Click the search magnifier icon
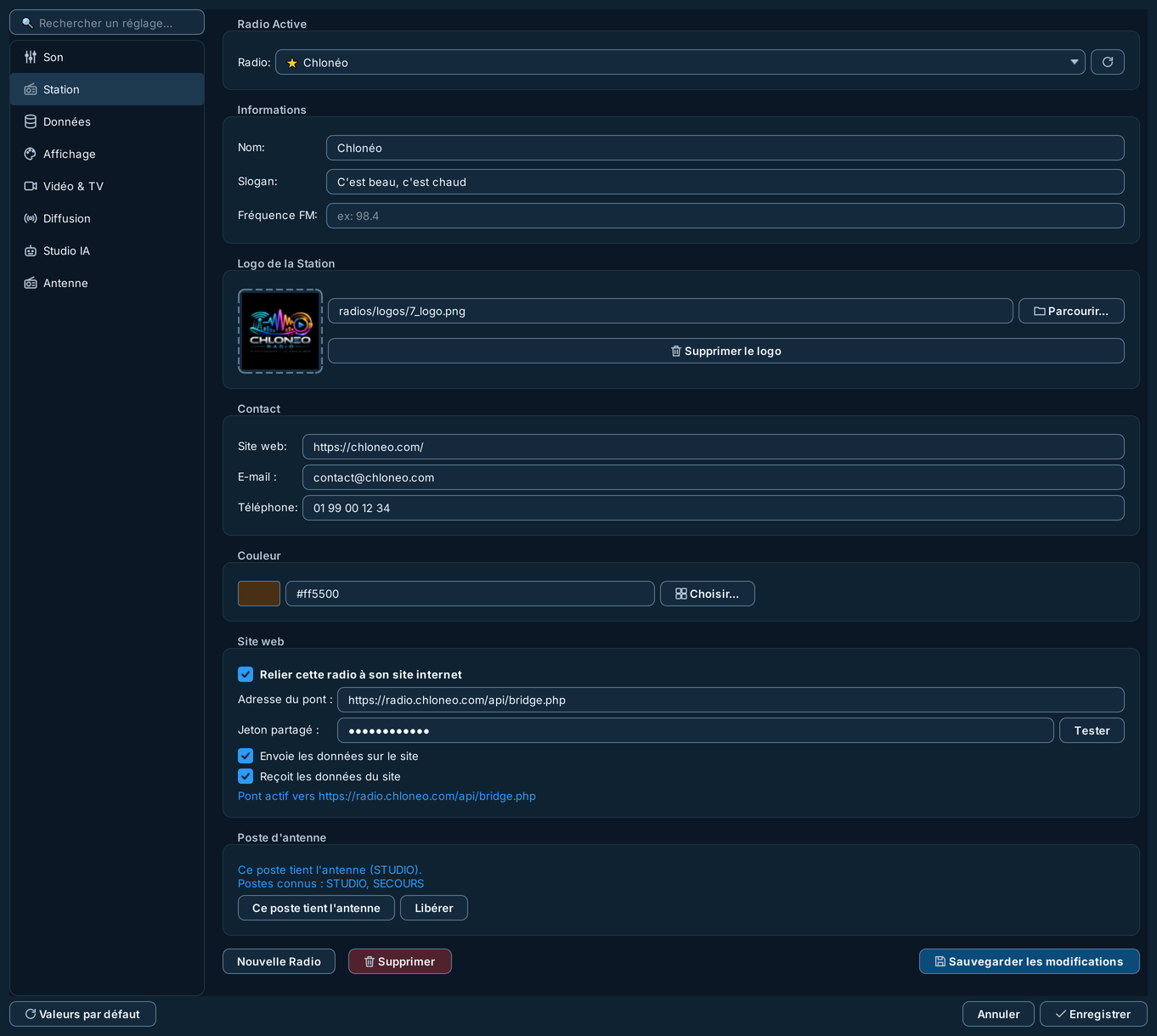The image size is (1157, 1036). point(27,23)
